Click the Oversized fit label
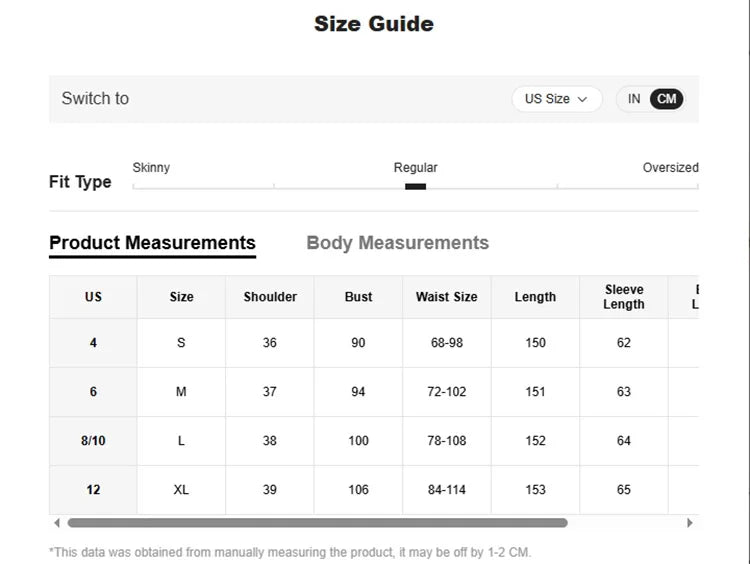 tap(670, 167)
